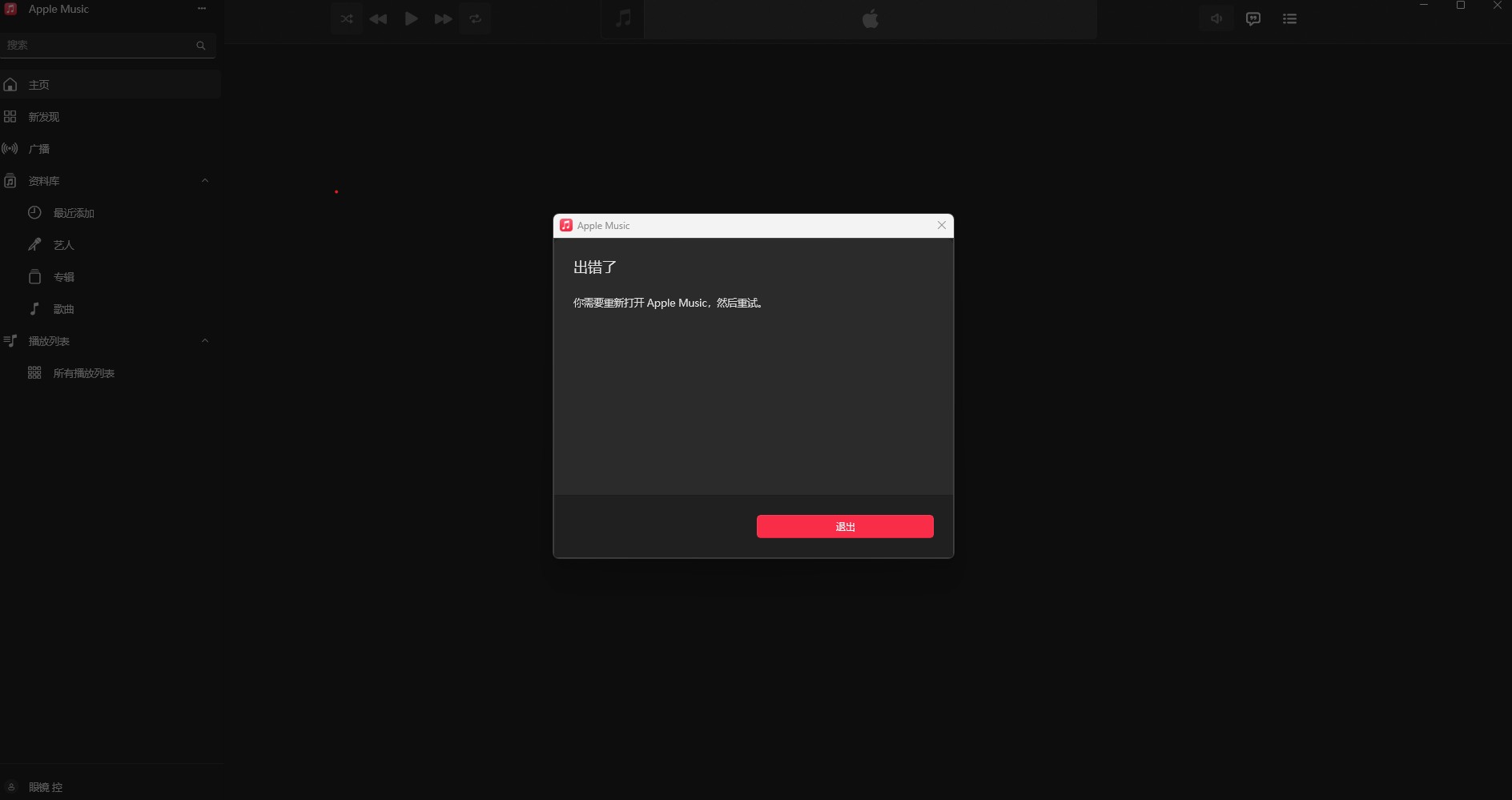Viewport: 1512px width, 800px height.
Task: Close the main Apple Music window
Action: coord(1497,6)
